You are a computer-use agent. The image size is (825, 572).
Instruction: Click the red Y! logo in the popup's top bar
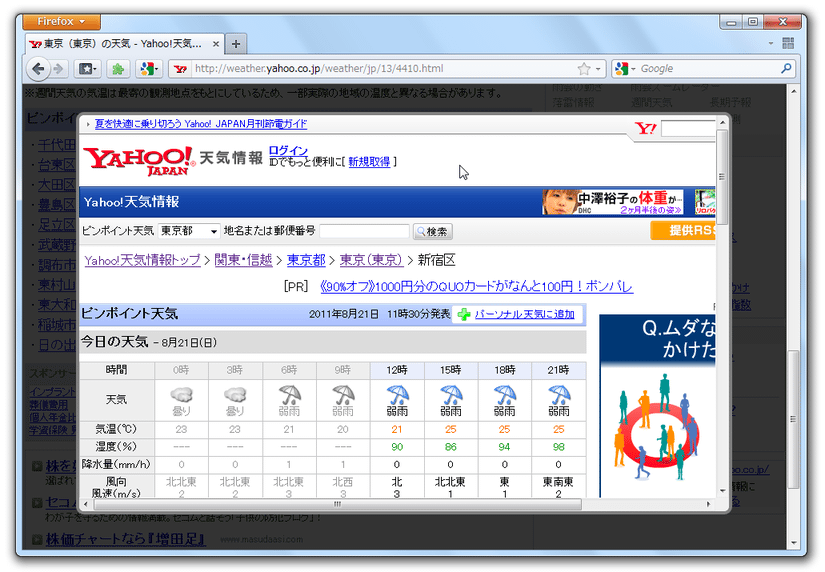(646, 128)
